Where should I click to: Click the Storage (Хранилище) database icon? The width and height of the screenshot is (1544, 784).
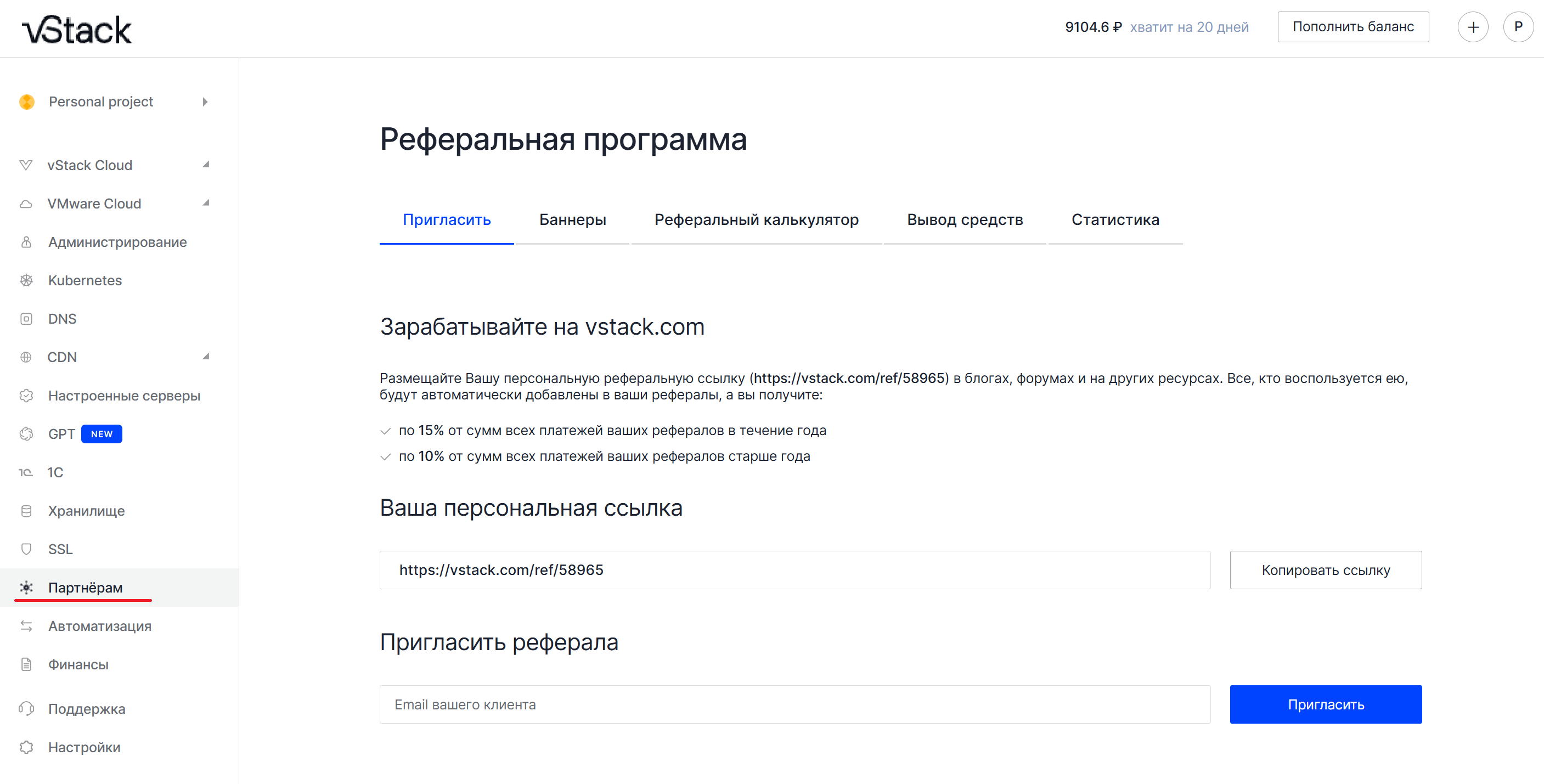coord(26,511)
